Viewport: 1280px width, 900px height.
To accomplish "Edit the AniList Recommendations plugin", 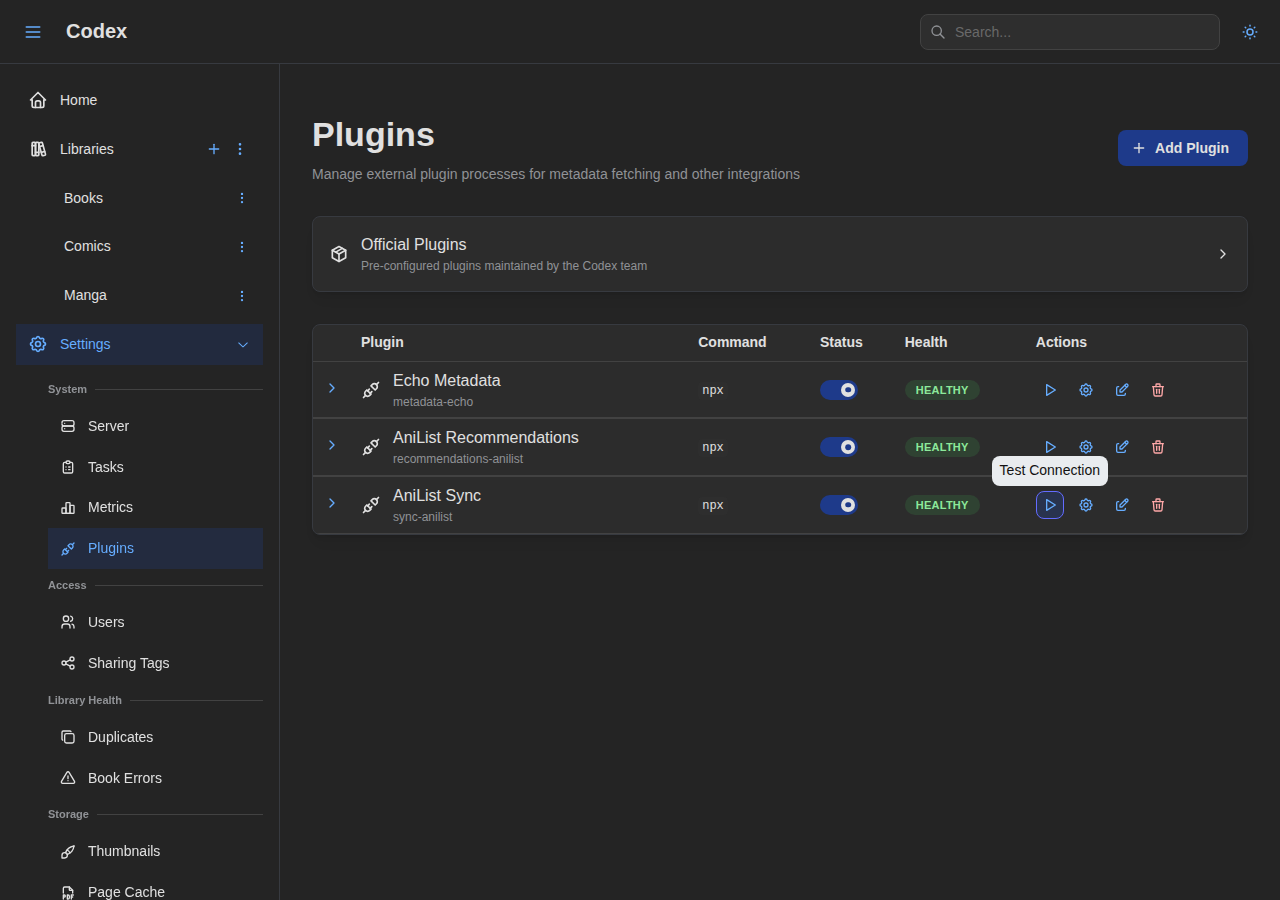I will point(1121,447).
